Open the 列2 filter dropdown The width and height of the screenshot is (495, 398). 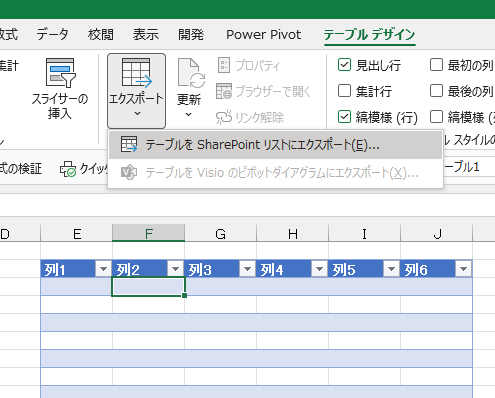tap(175, 269)
